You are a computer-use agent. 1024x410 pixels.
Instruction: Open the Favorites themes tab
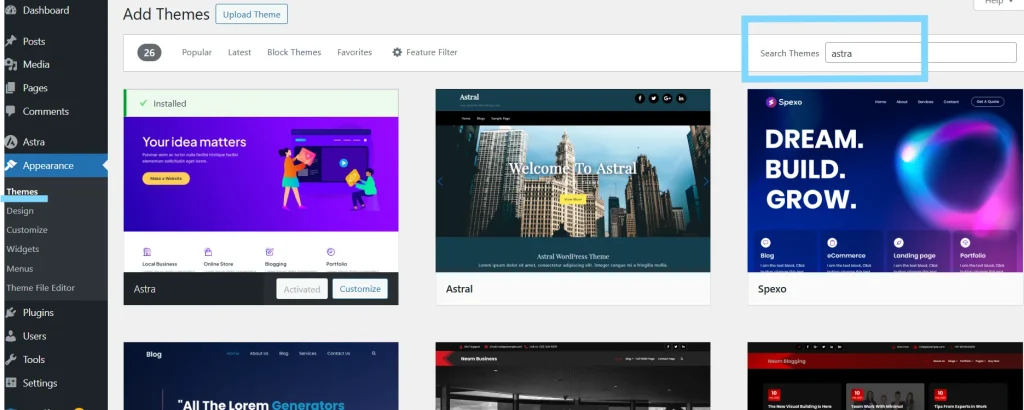coord(354,52)
